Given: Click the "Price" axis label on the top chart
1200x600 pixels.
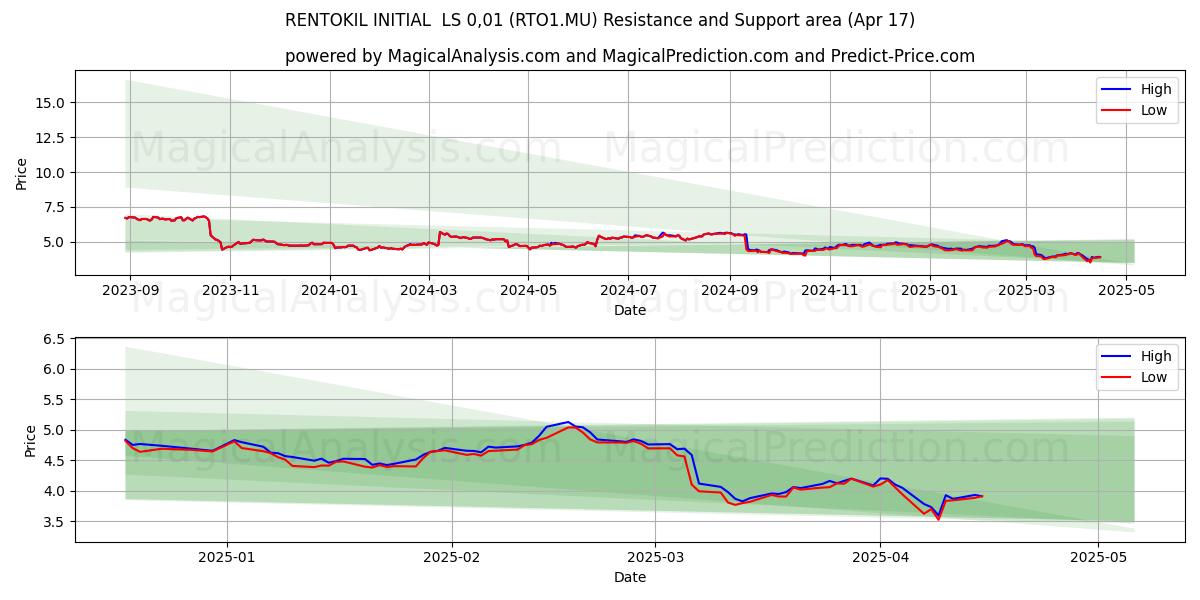Looking at the screenshot, I should pyautogui.click(x=22, y=173).
